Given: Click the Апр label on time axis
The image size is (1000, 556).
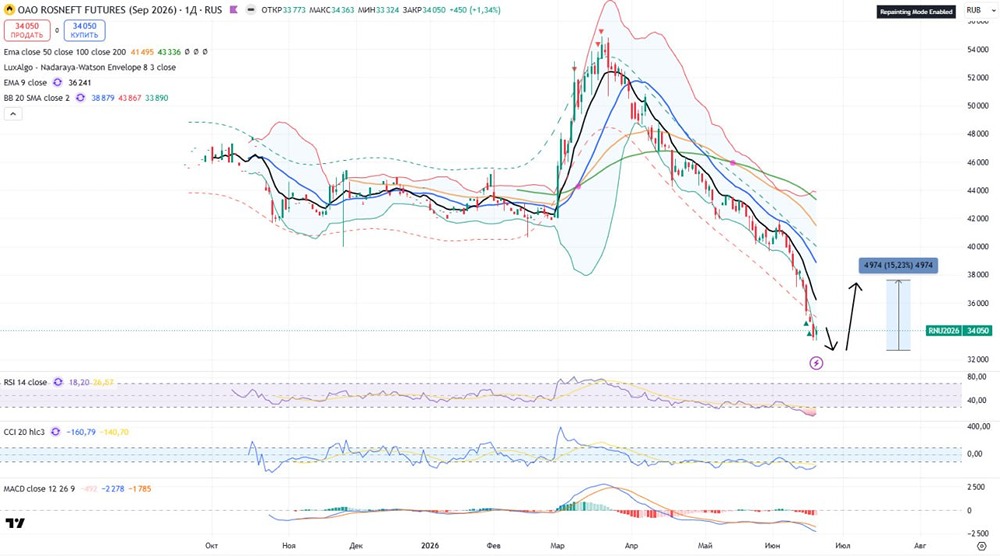Looking at the screenshot, I should click(631, 546).
